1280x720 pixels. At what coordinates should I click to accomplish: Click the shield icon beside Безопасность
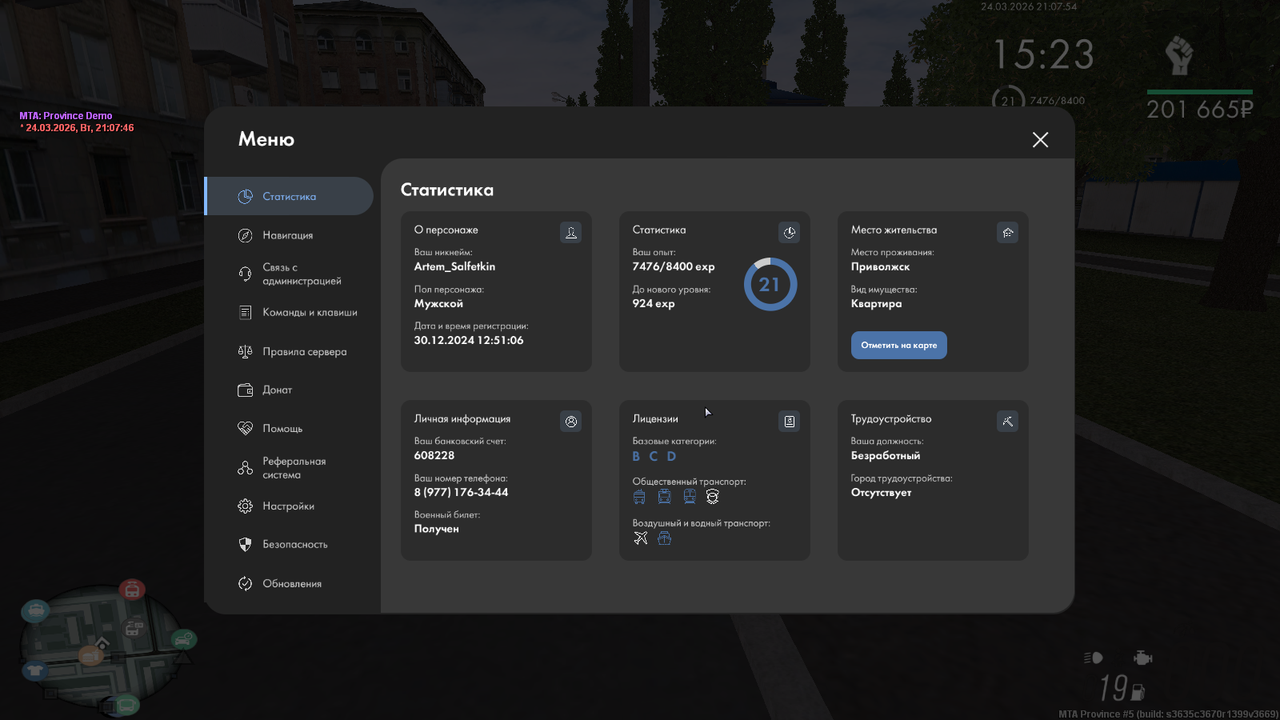click(245, 544)
